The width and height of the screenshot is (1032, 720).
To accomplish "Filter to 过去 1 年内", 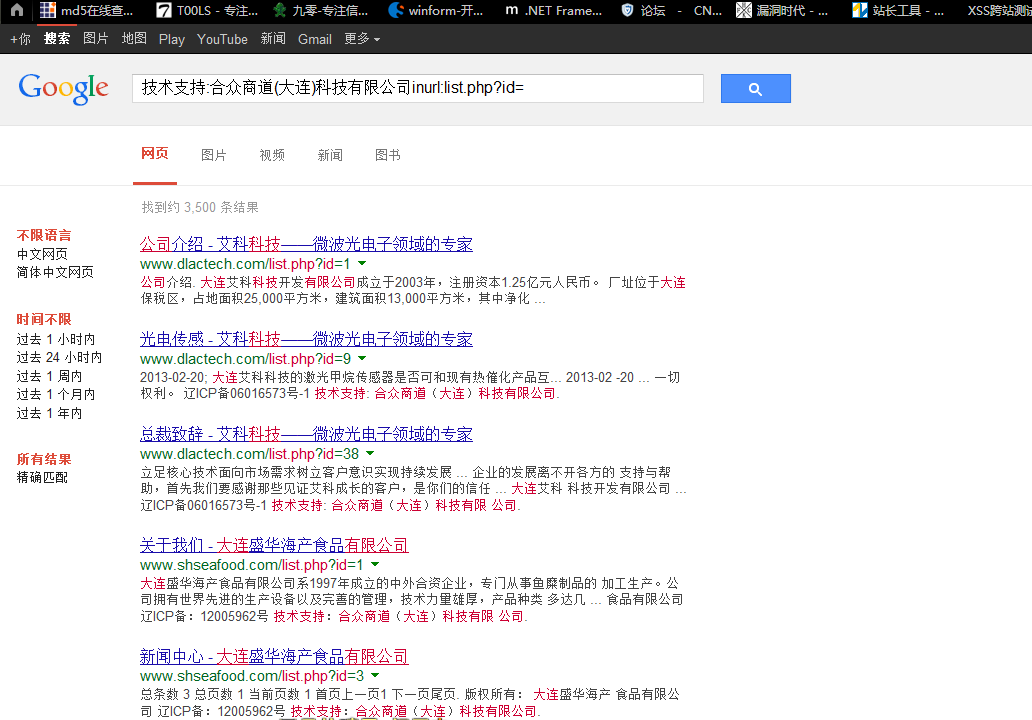I will point(49,413).
